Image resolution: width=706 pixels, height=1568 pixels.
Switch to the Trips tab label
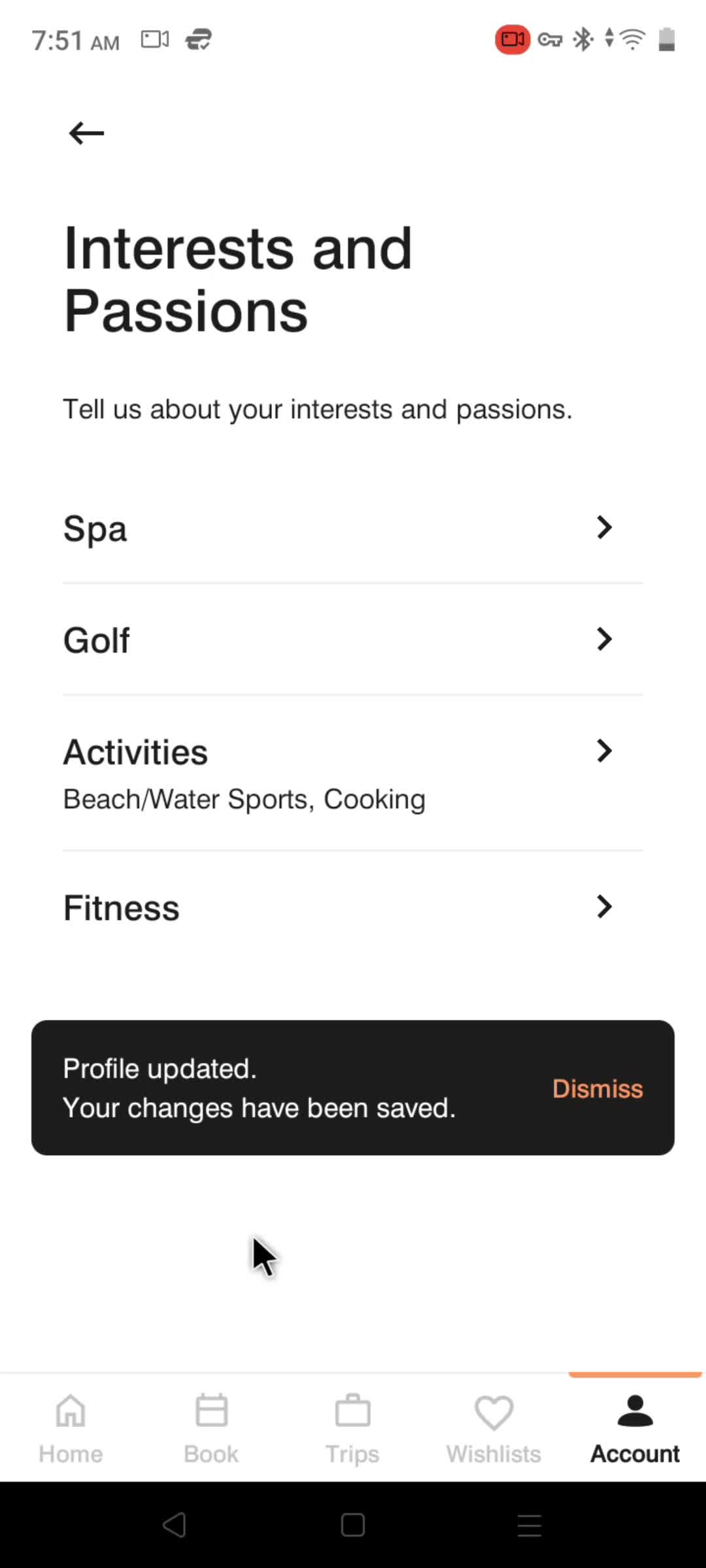[x=352, y=1454]
